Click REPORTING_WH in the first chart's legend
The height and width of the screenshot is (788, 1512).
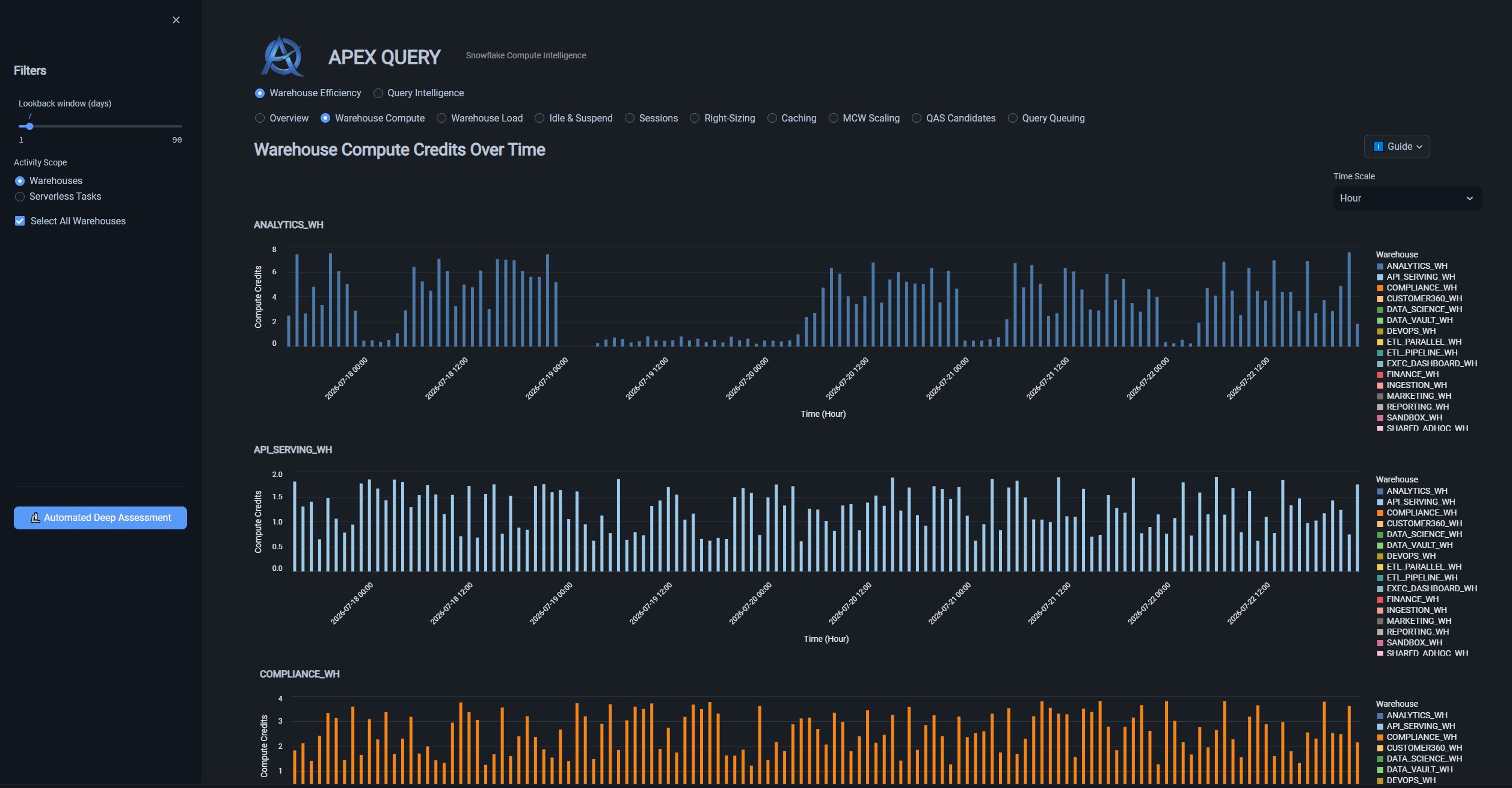(1413, 407)
